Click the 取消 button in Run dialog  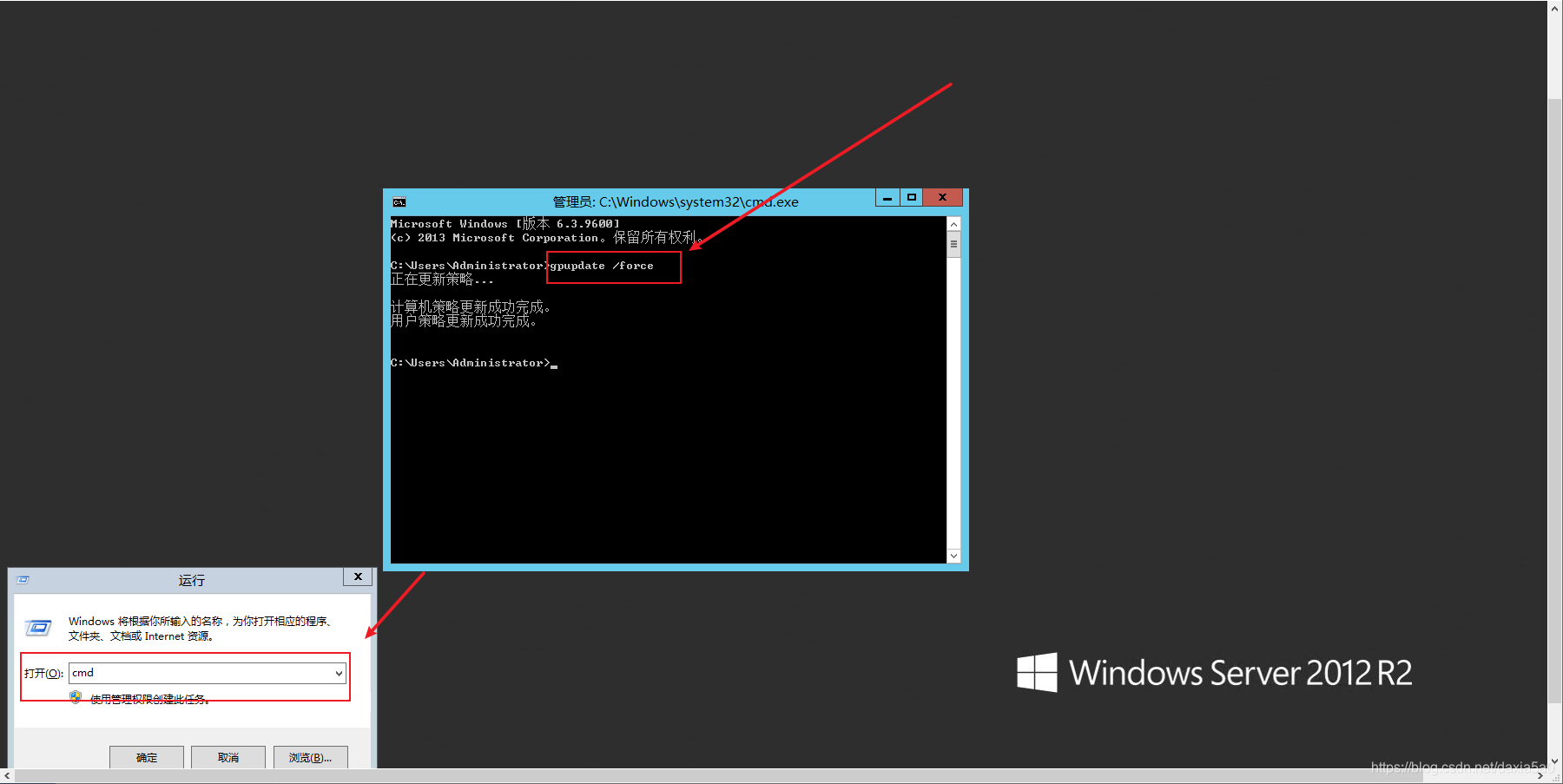(228, 757)
